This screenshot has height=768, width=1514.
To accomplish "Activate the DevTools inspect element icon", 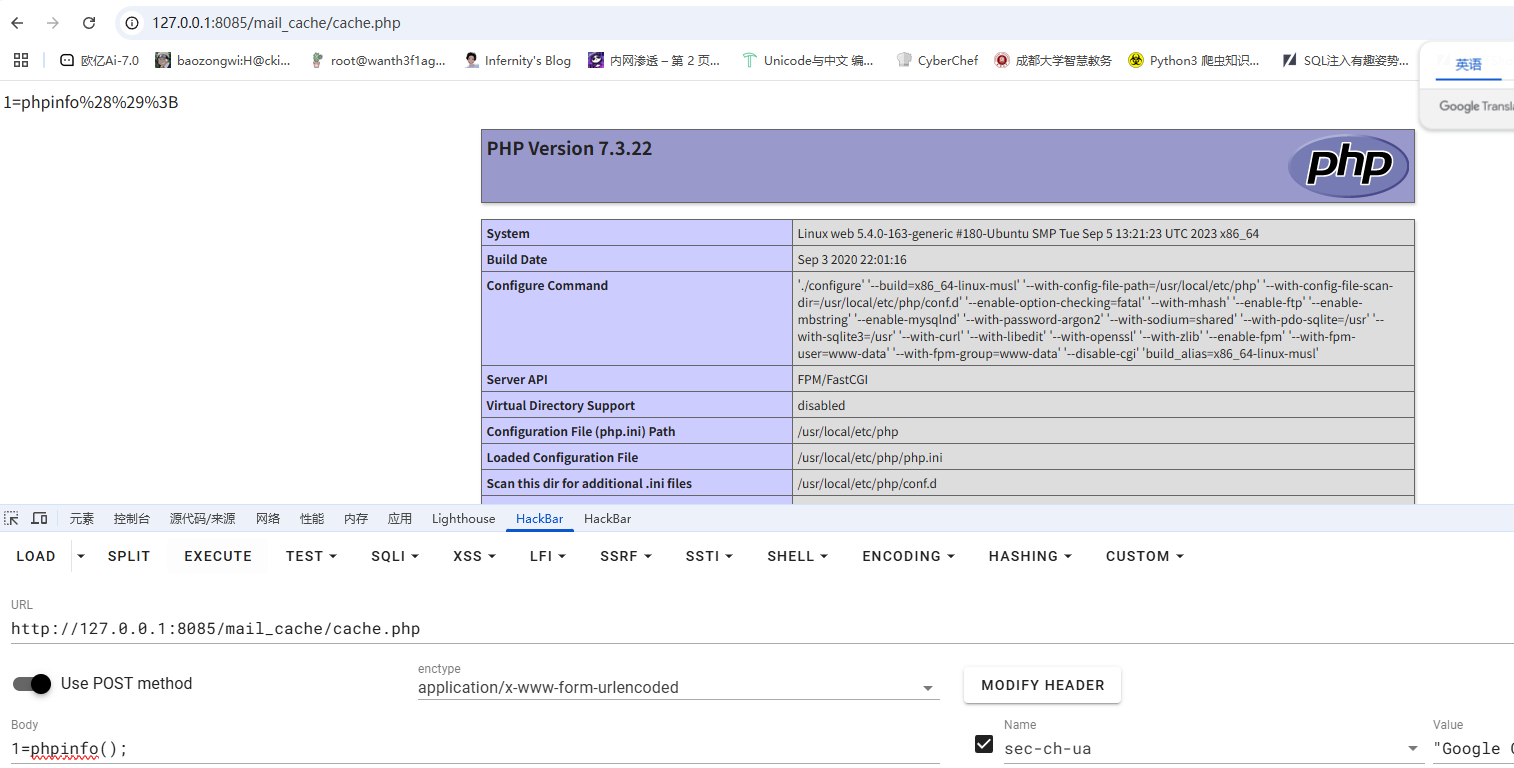I will pyautogui.click(x=12, y=518).
